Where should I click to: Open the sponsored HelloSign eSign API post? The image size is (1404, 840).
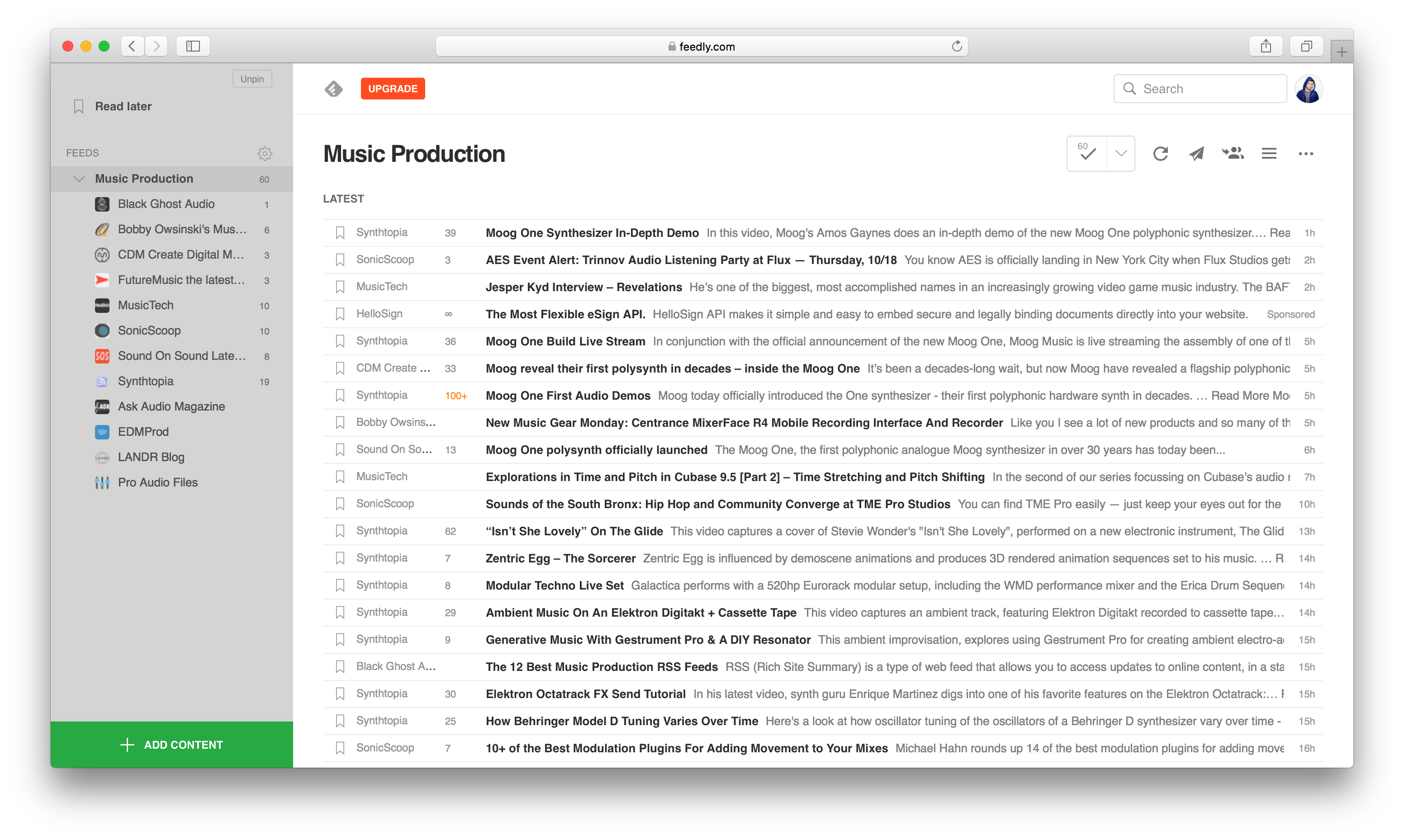click(x=565, y=314)
